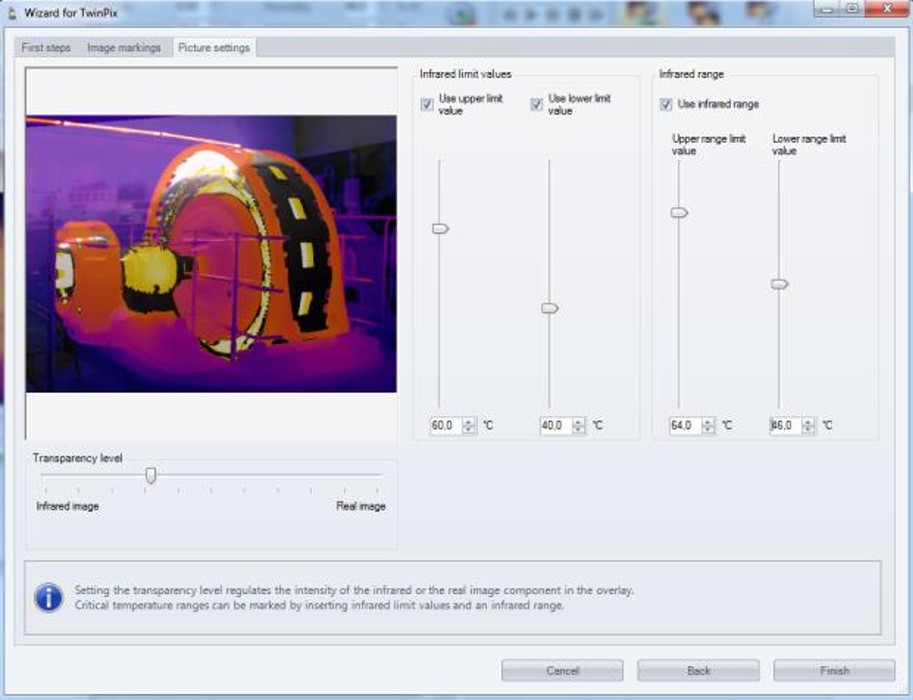Click the stepper arrows beside 60,0 °C
913x700 pixels.
click(469, 426)
